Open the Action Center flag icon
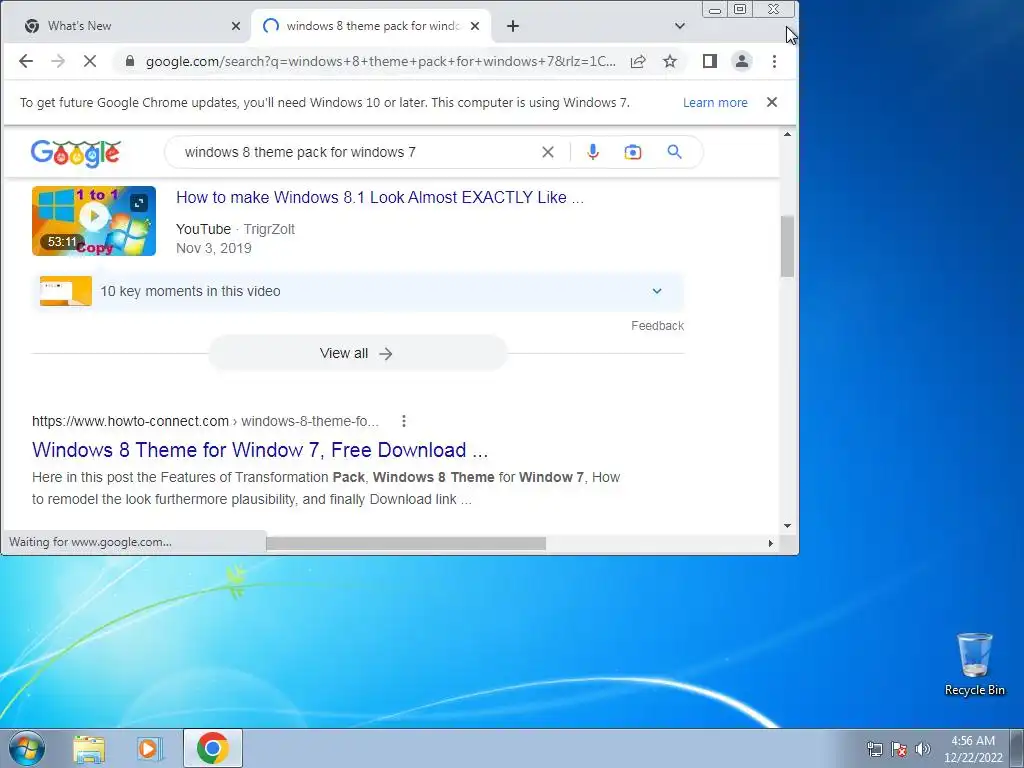 click(x=899, y=749)
